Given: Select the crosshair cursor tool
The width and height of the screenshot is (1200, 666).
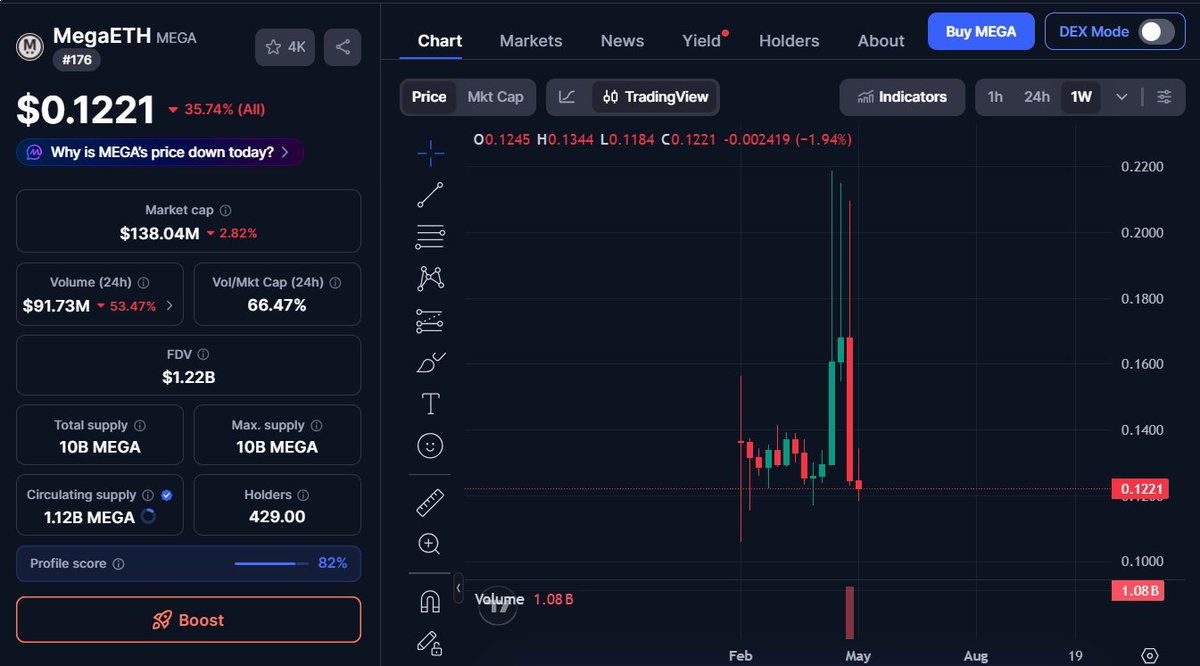Looking at the screenshot, I should (430, 153).
